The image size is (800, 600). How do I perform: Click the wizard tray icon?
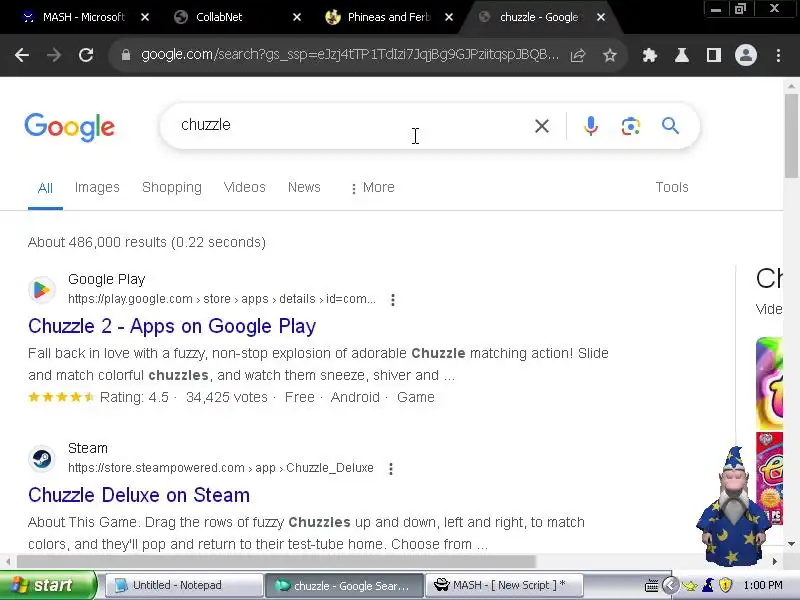(708, 585)
